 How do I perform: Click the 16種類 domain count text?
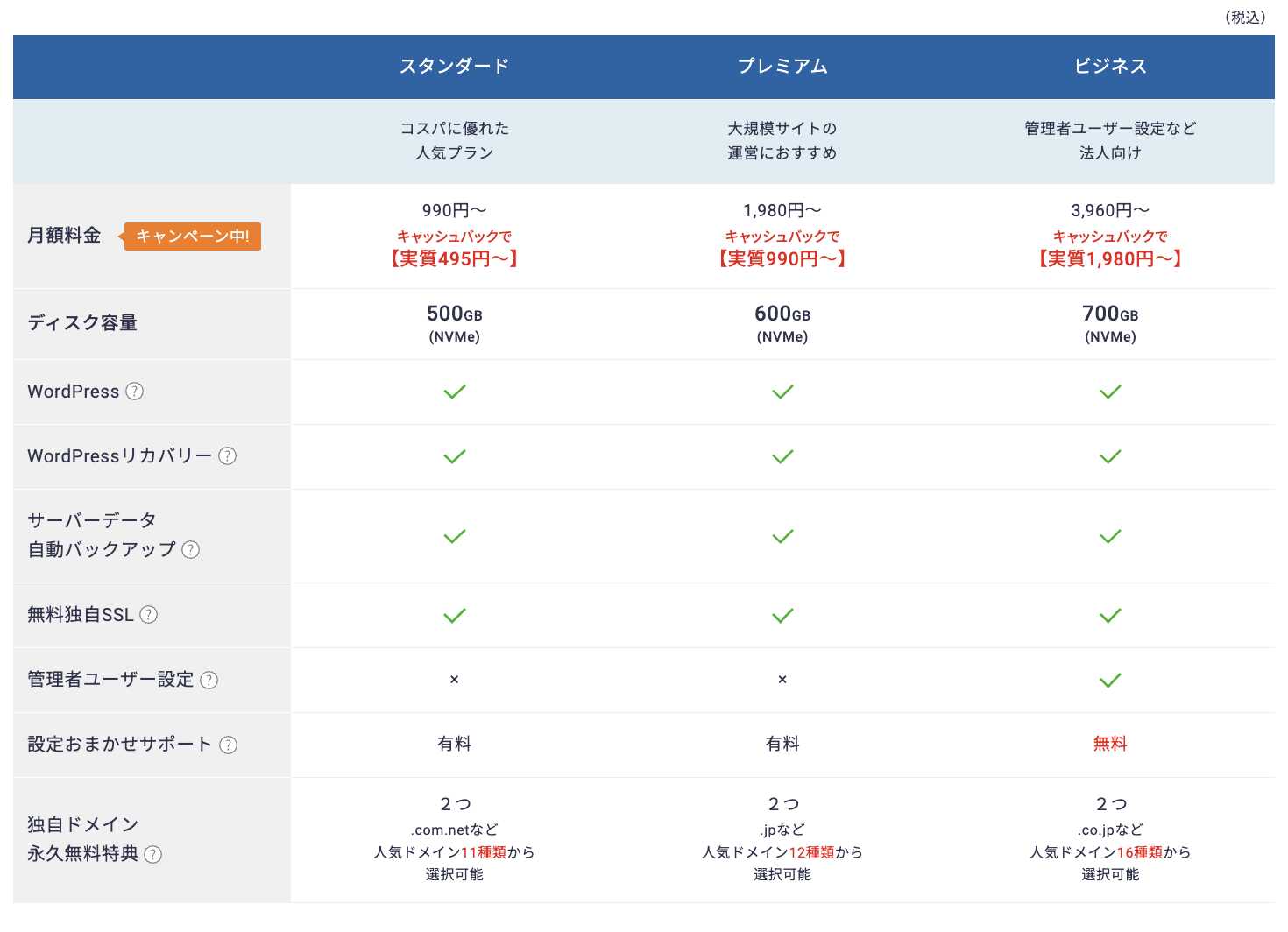1139,852
